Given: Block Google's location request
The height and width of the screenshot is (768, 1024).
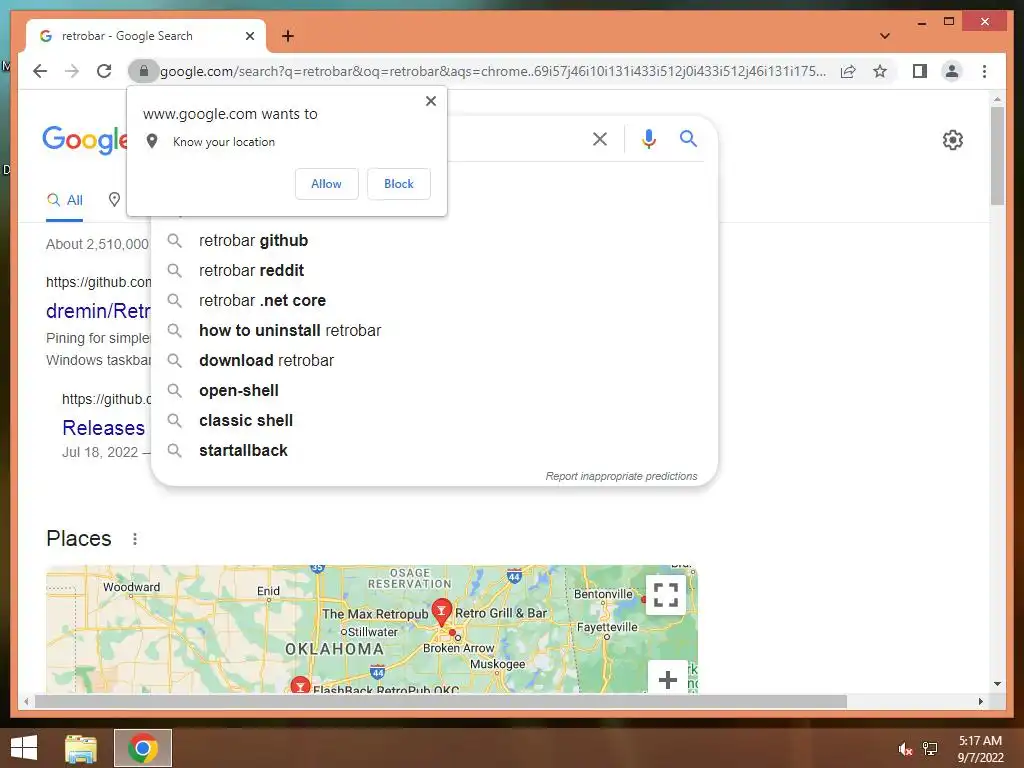Looking at the screenshot, I should (398, 184).
